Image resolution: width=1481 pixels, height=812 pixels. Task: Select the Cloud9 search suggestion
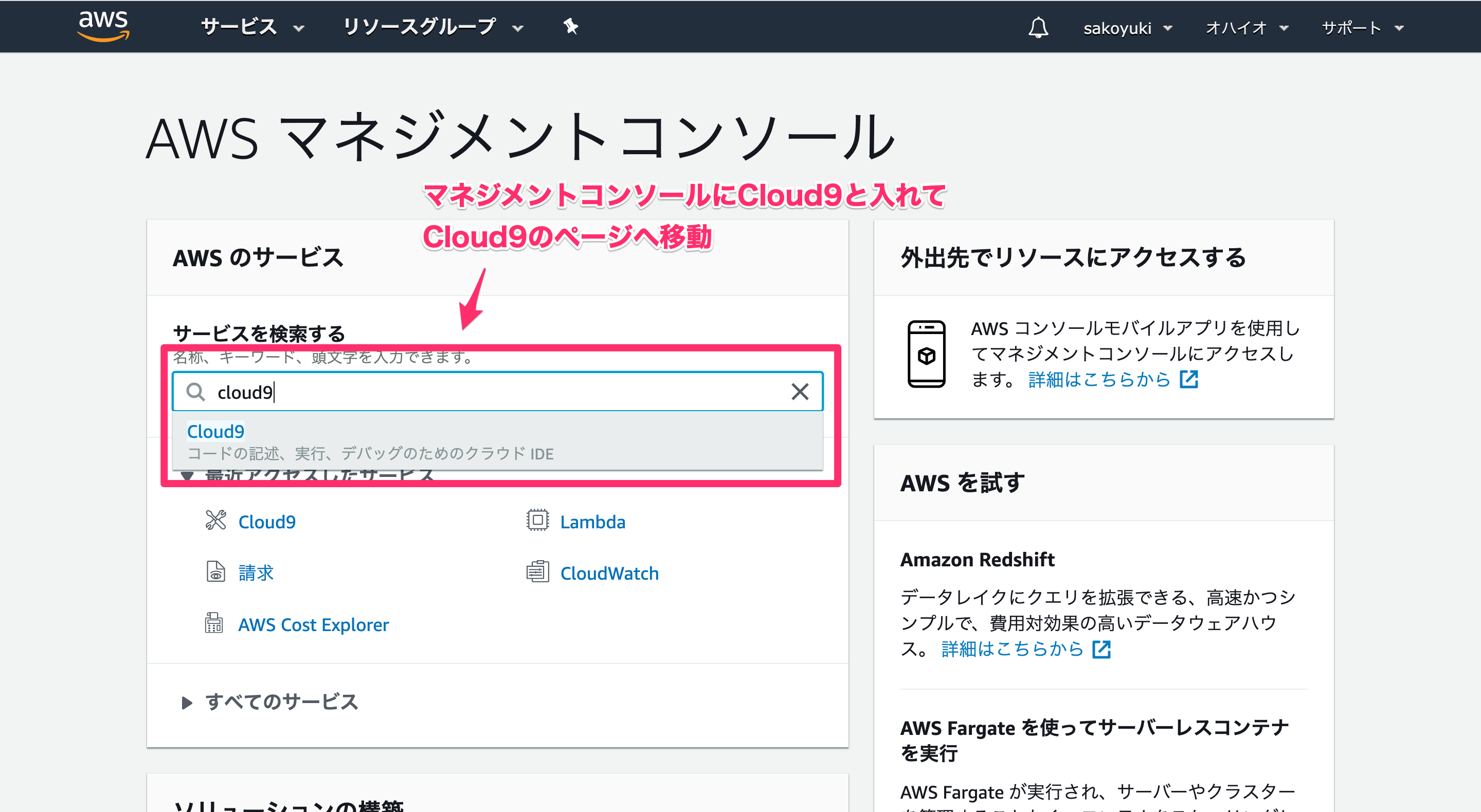click(x=215, y=431)
